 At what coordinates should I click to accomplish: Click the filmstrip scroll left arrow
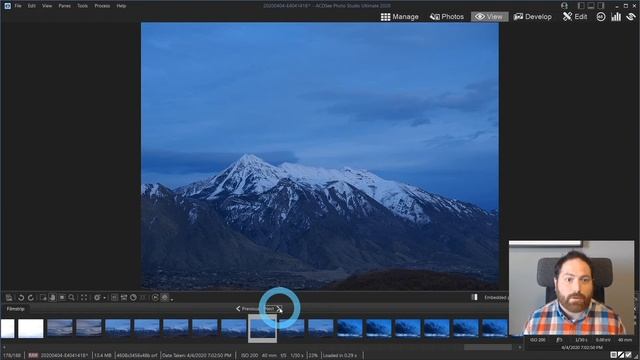pos(4,347)
